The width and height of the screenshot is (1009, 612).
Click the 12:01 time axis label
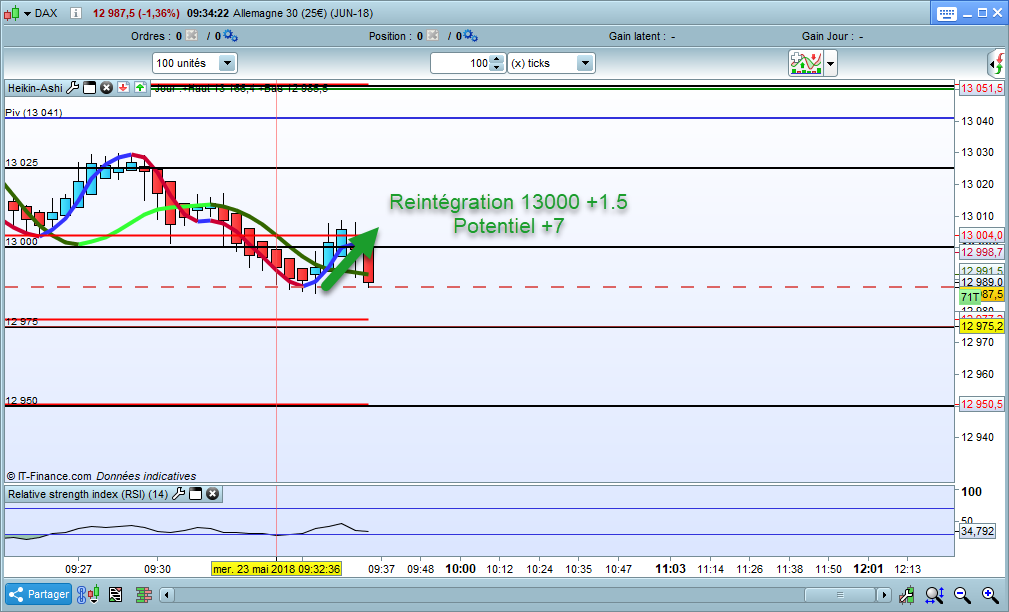coord(868,569)
